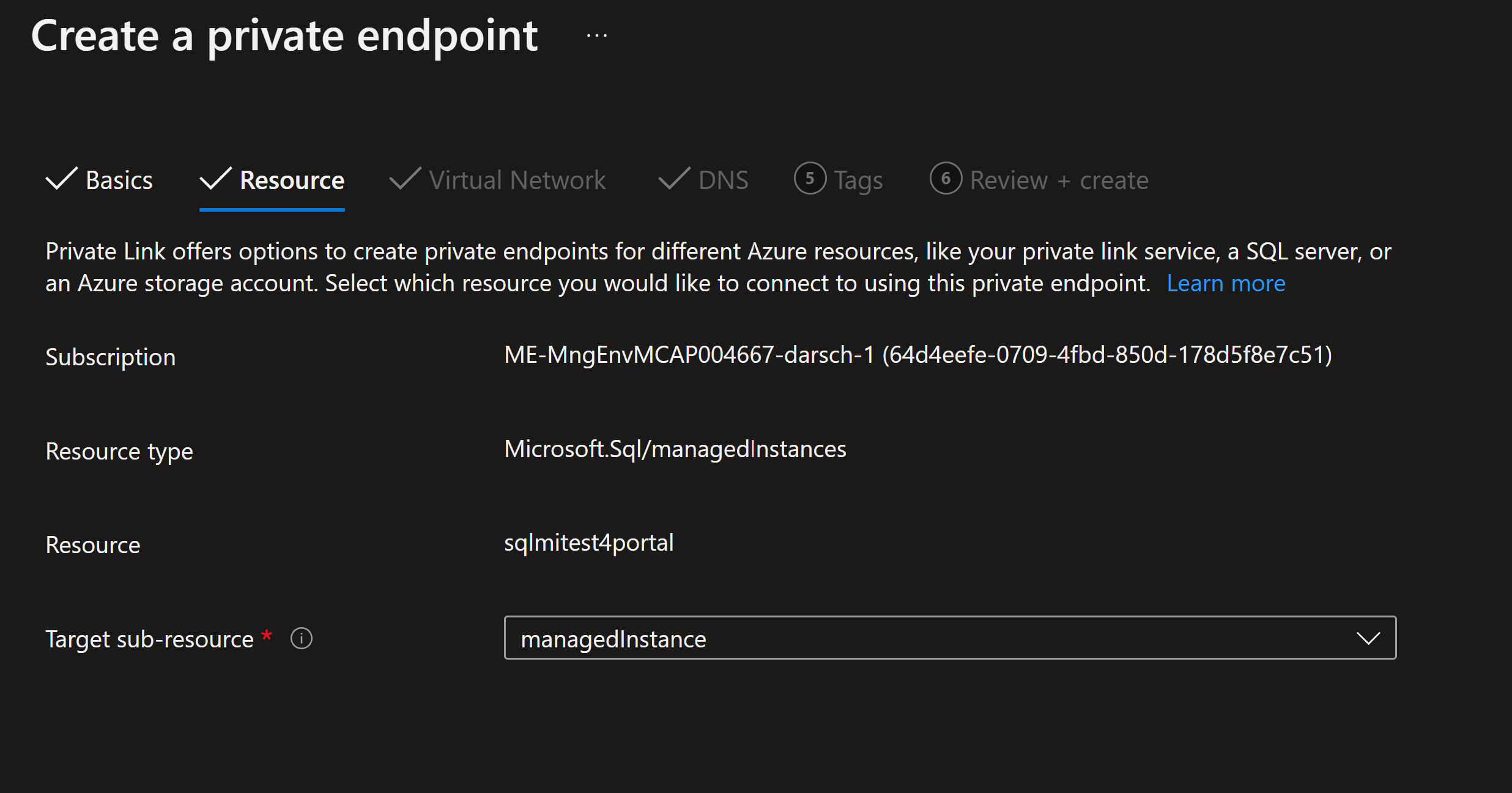Click the Resource tab checkmark icon
This screenshot has height=793, width=1512.
(216, 179)
